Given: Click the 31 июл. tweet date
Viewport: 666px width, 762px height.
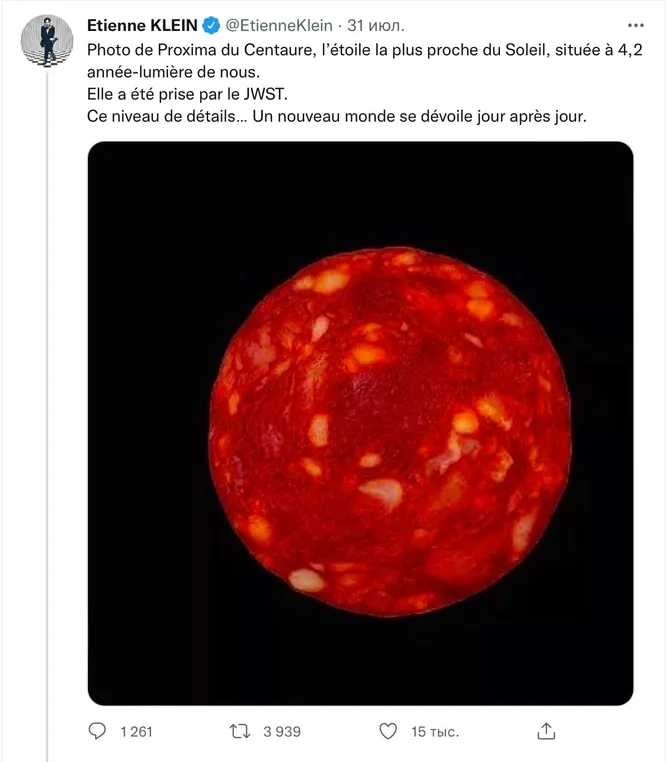Looking at the screenshot, I should pyautogui.click(x=376, y=25).
